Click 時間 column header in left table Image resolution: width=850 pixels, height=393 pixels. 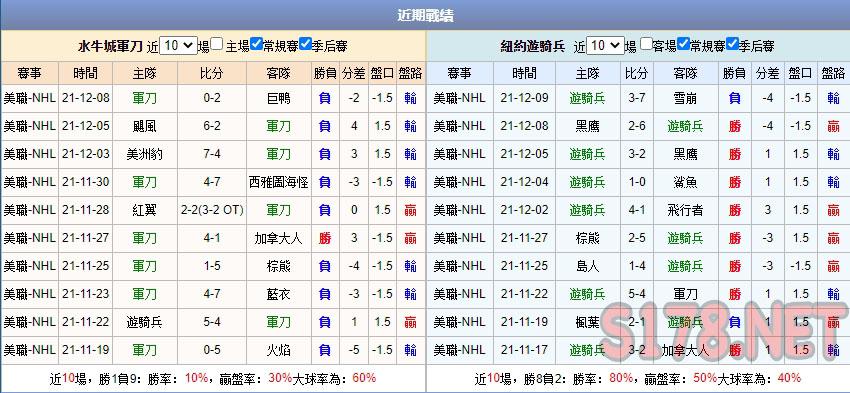86,73
